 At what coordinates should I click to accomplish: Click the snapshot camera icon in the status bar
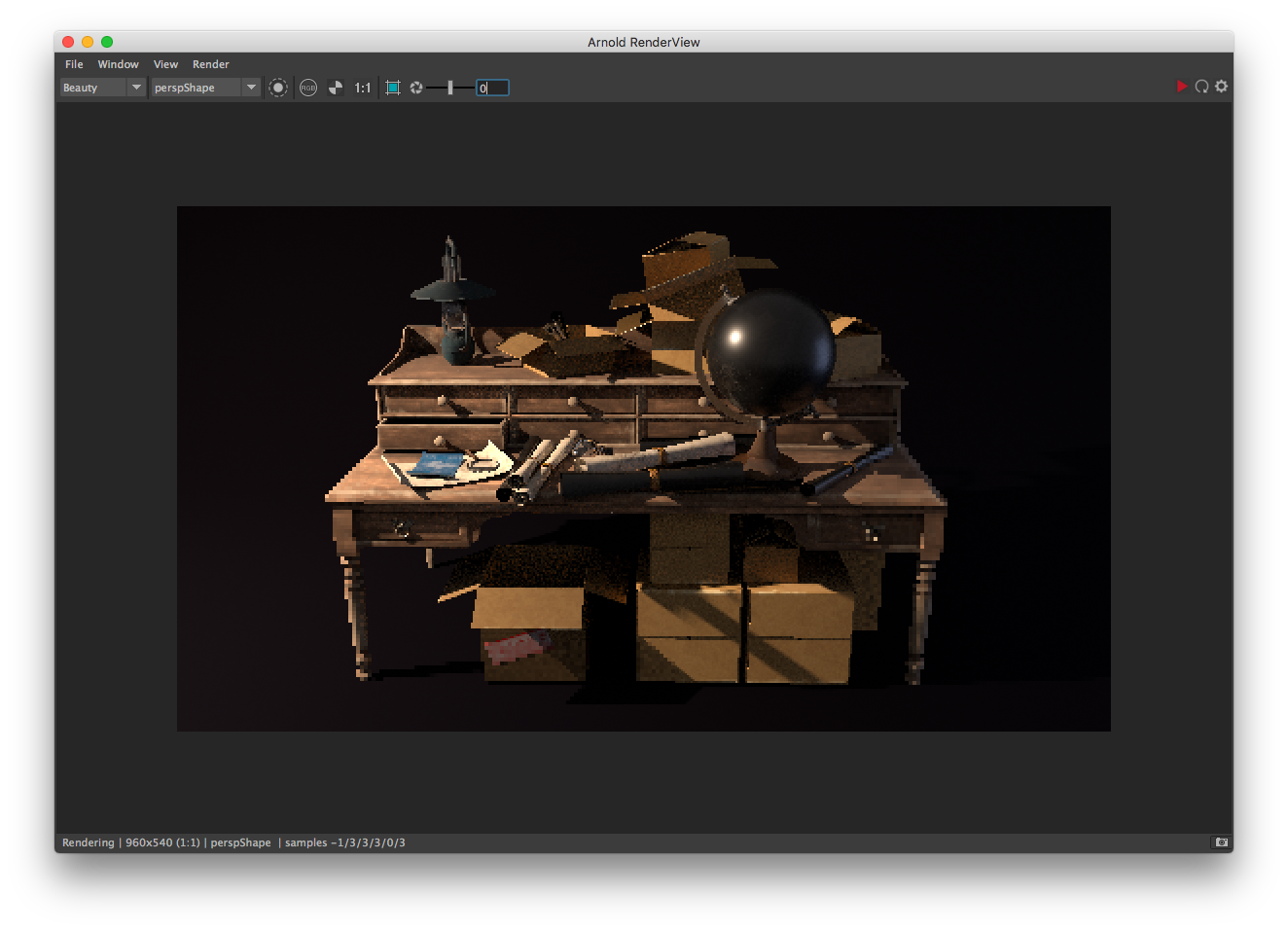1221,842
